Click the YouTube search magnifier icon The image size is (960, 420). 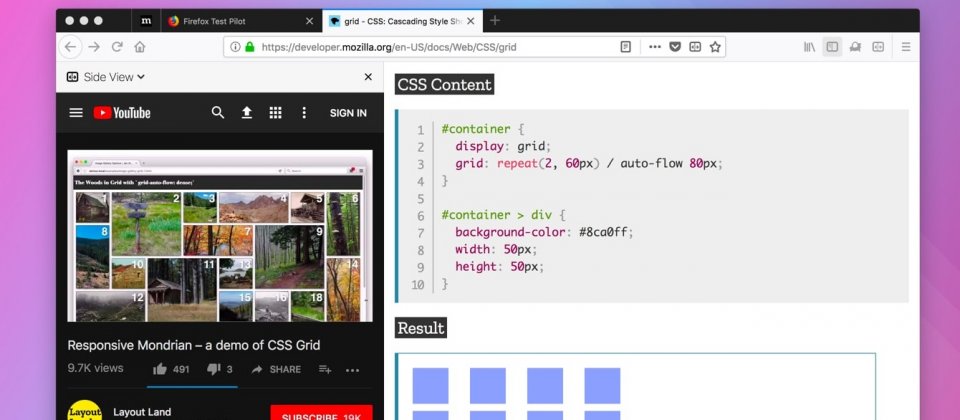218,113
